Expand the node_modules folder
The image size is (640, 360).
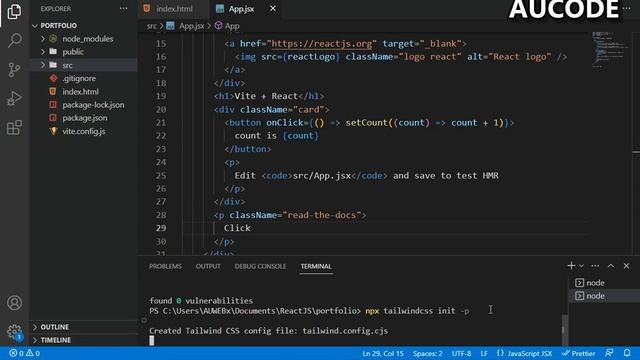click(x=83, y=39)
